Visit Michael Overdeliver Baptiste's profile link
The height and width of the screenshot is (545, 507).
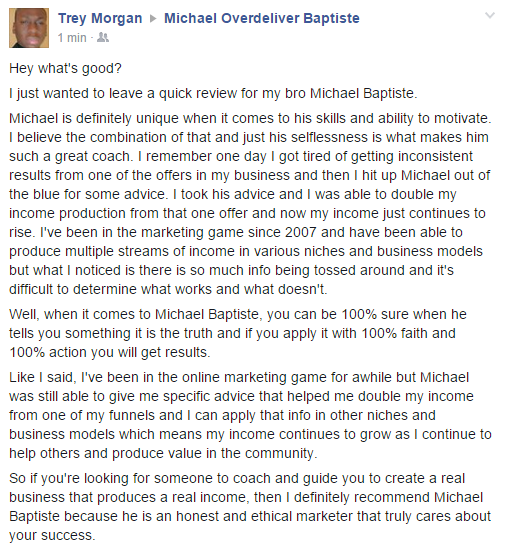tap(262, 18)
